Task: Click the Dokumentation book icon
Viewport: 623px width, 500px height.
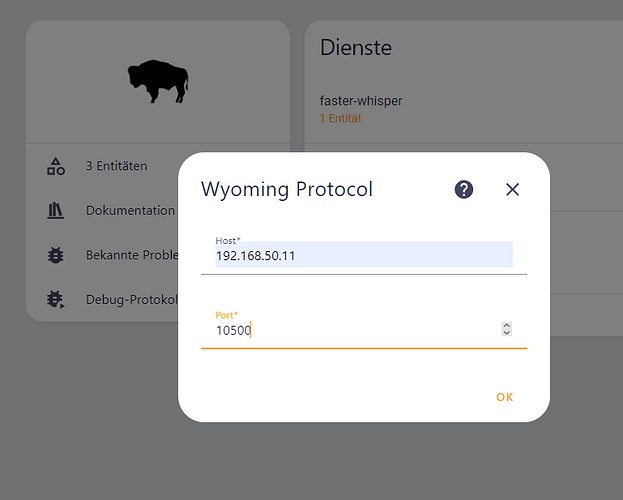Action: [56, 211]
